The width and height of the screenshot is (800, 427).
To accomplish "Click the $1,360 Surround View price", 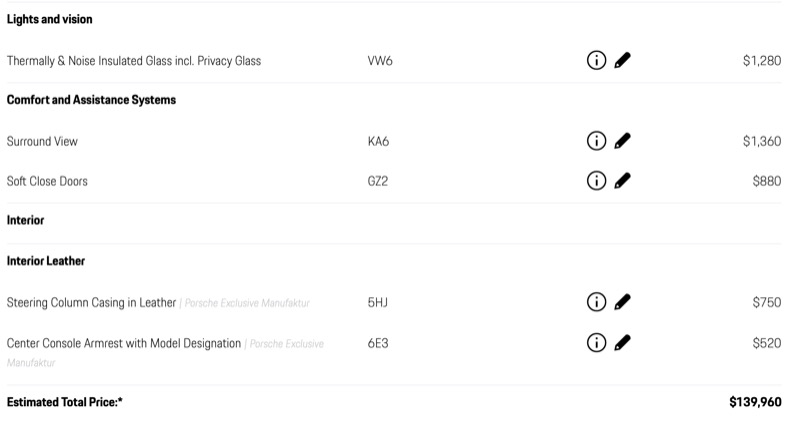I will (x=762, y=141).
